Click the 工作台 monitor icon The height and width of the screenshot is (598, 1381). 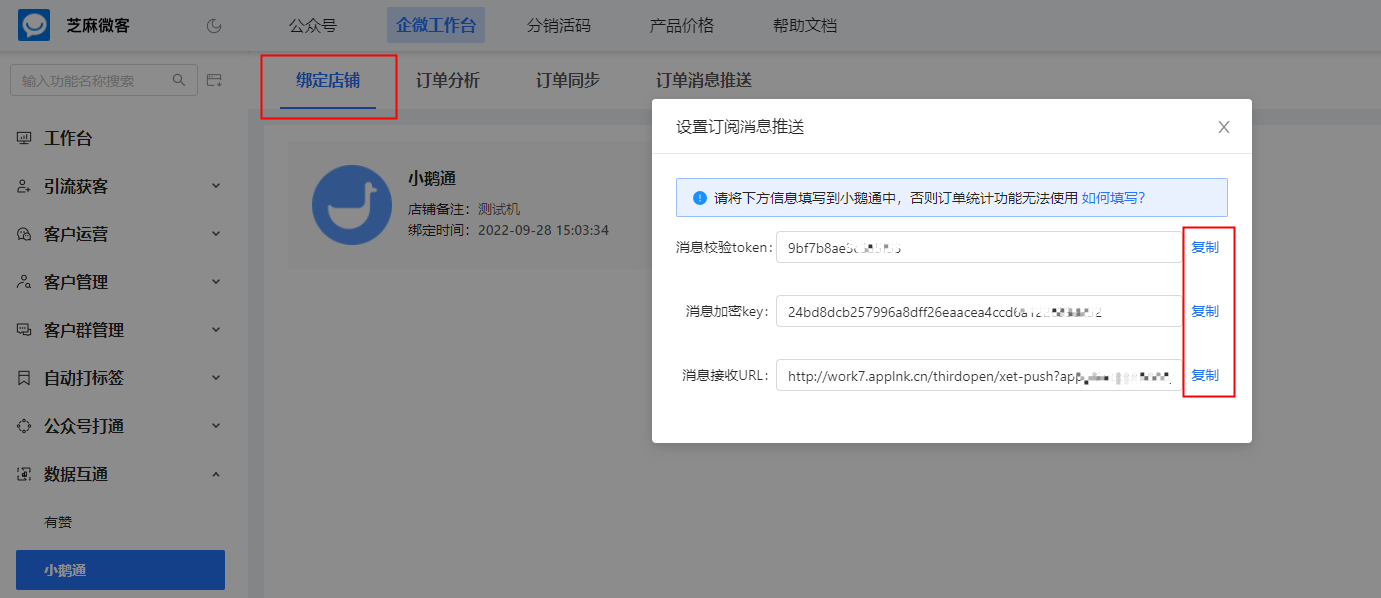click(24, 138)
